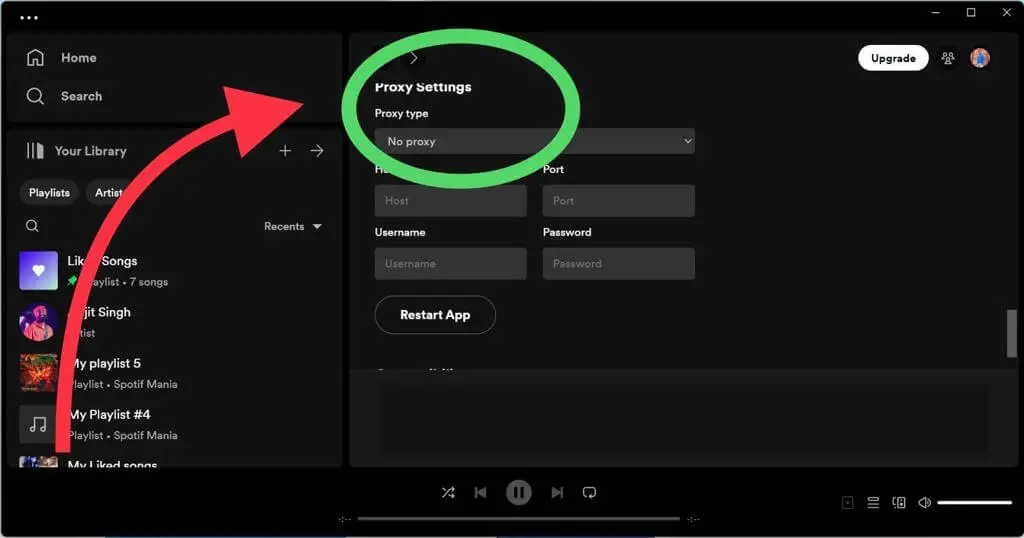Viewport: 1024px width, 538px height.
Task: Open My playlist 5 cover thumbnail
Action: 39,373
